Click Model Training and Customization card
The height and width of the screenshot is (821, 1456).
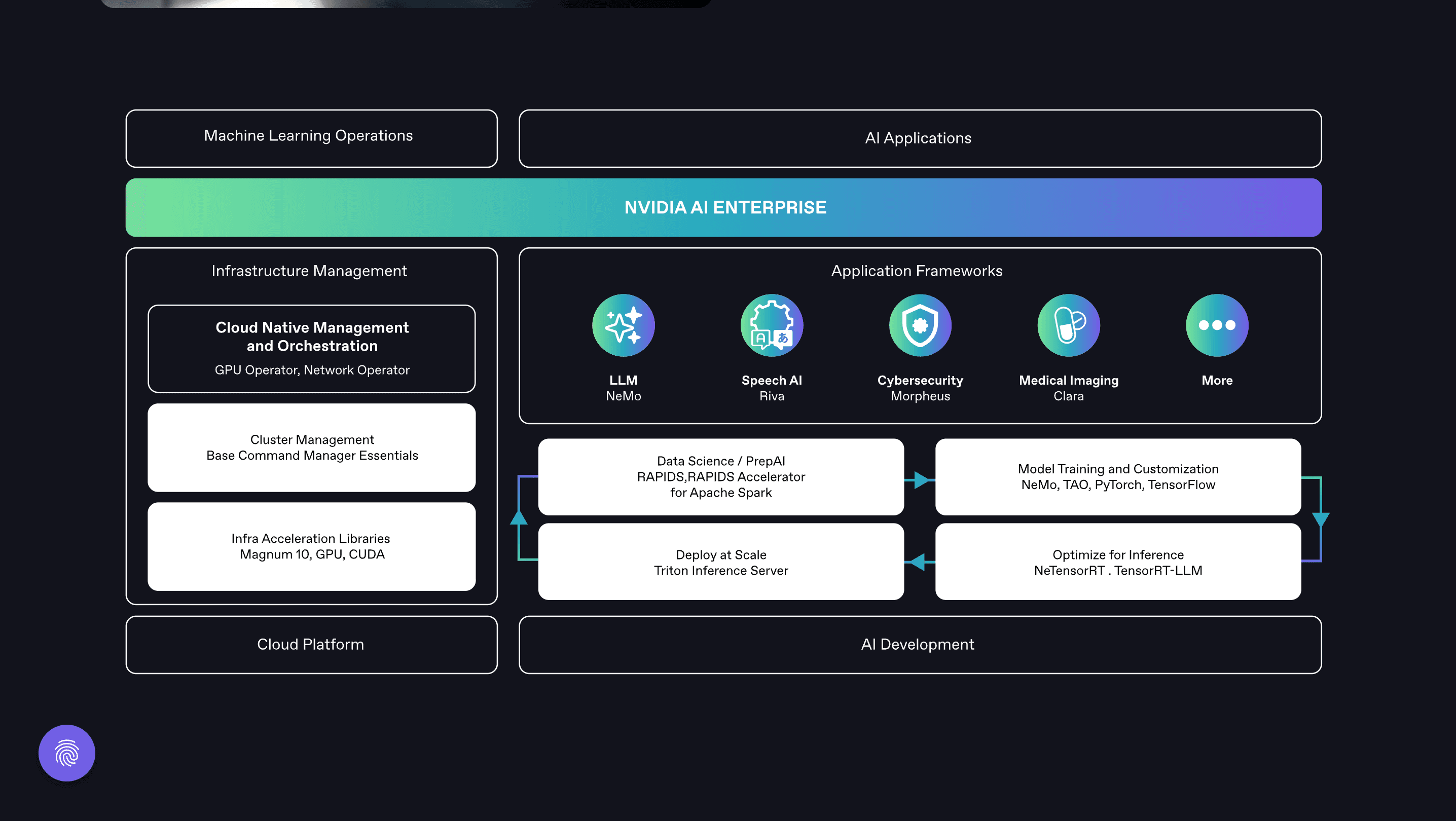click(x=1117, y=476)
